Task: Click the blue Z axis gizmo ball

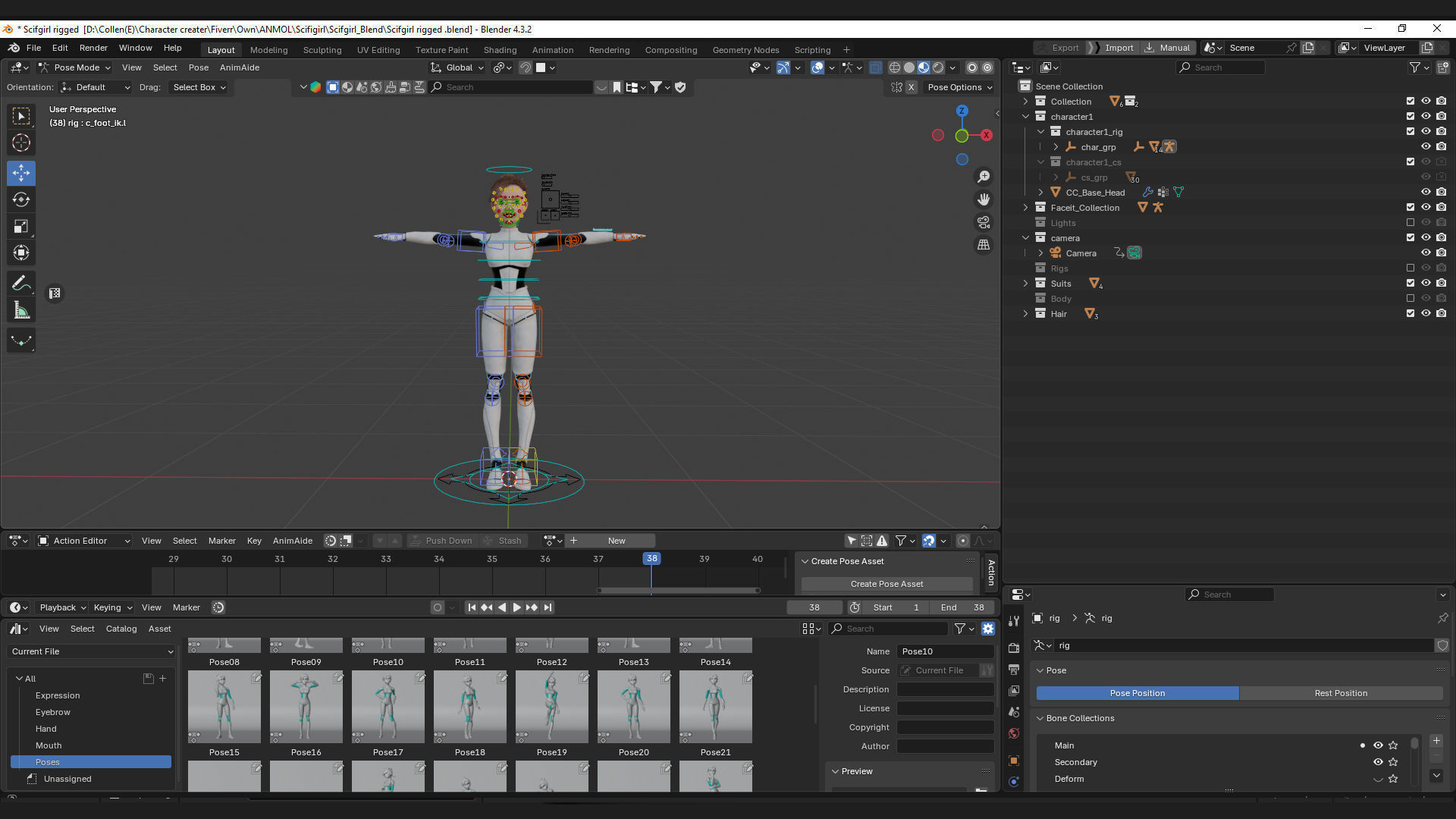Action: (962, 111)
